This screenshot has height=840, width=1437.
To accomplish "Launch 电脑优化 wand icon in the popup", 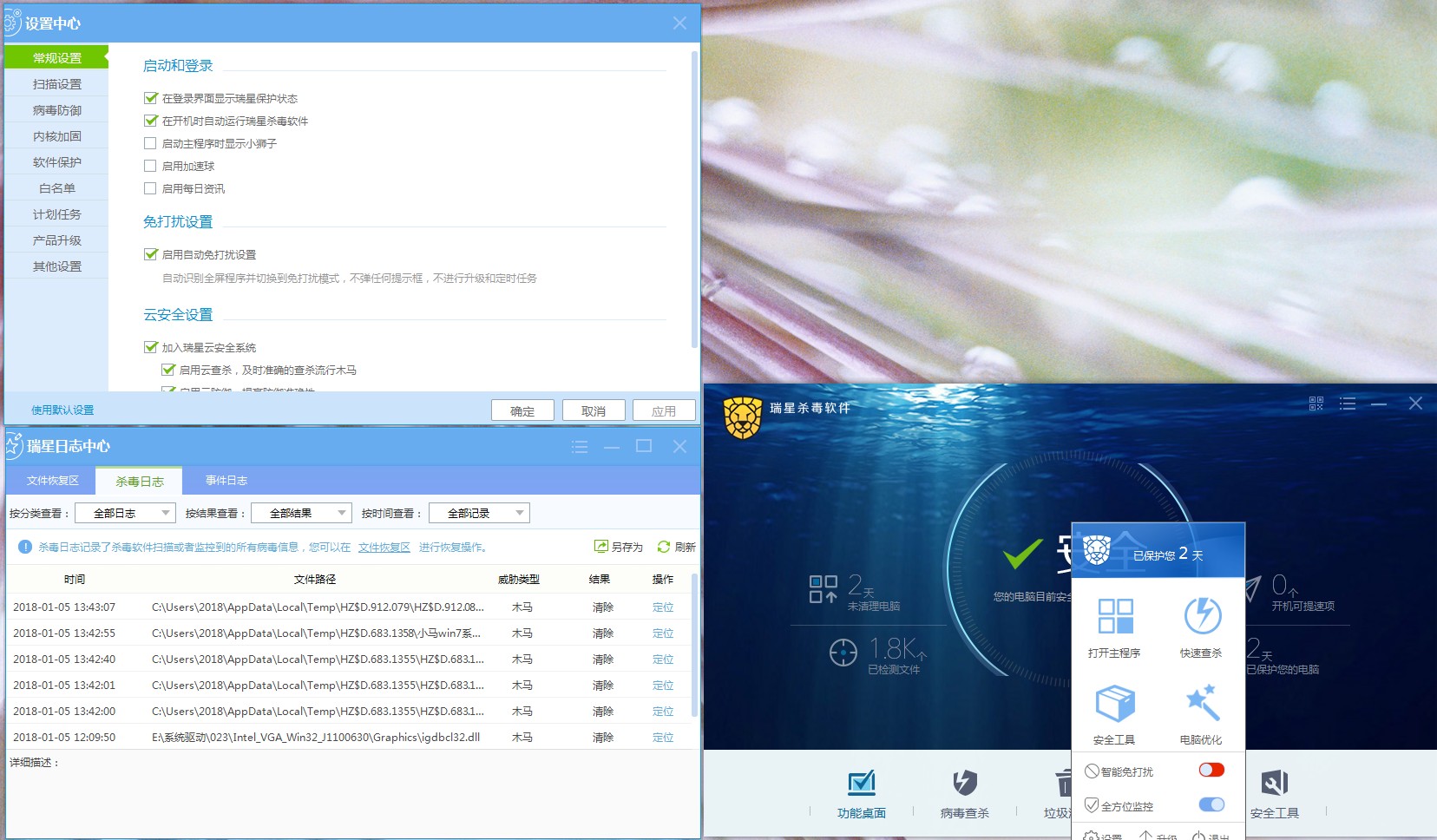I will point(1202,704).
